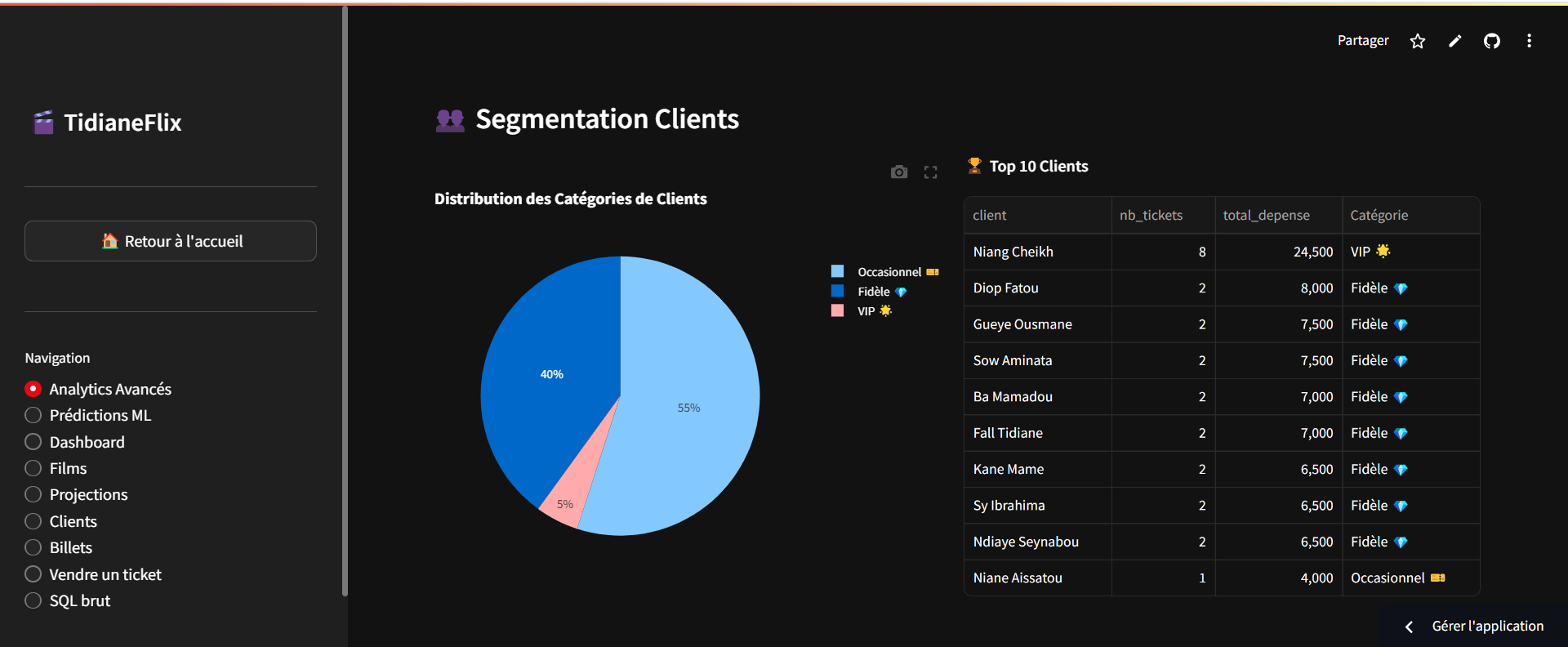Toggle the Fidèle legend color swatch
Image resolution: width=1568 pixels, height=647 pixels.
coord(837,291)
